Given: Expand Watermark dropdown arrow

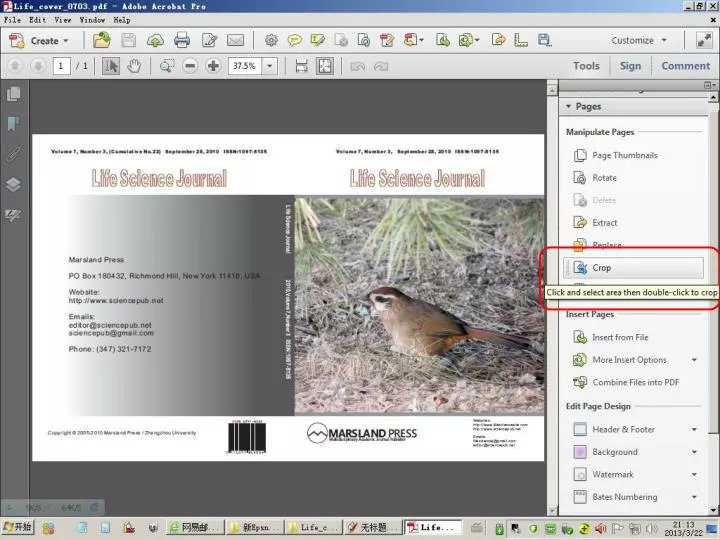Looking at the screenshot, I should click(694, 474).
